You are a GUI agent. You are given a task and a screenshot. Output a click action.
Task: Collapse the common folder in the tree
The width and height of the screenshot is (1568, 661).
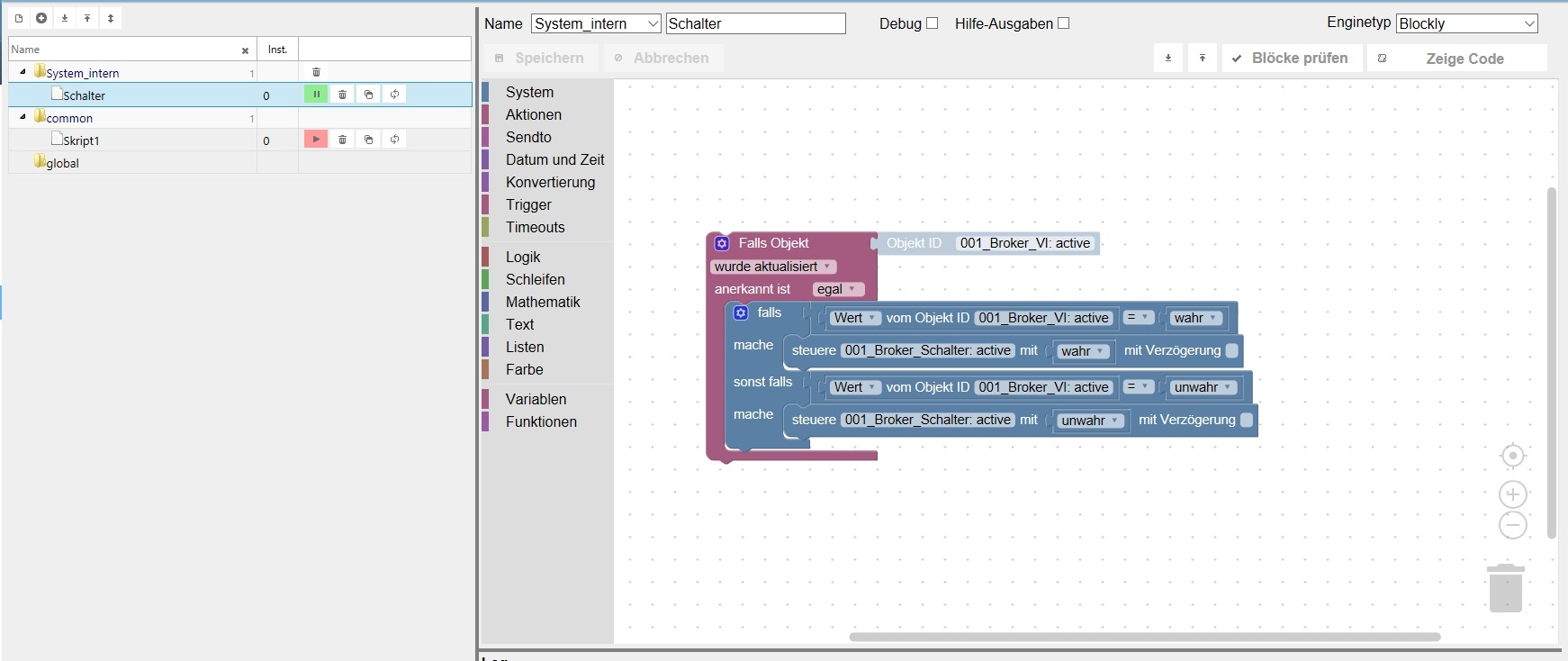click(x=23, y=117)
